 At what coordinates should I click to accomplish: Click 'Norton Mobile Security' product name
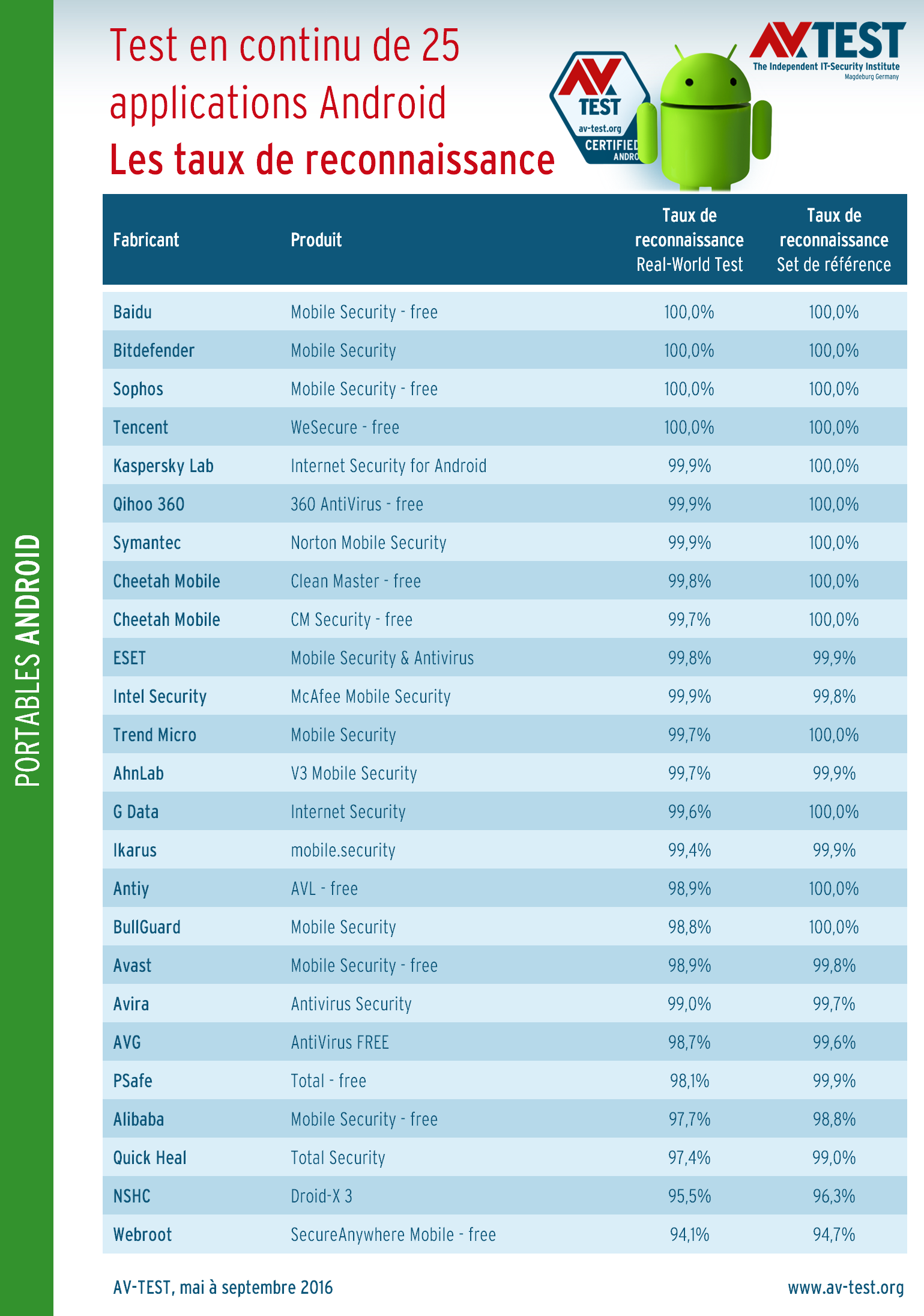click(x=368, y=543)
